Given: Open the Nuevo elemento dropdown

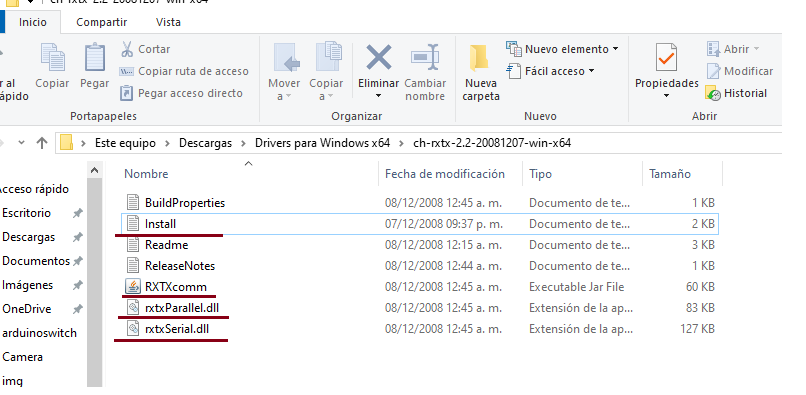Looking at the screenshot, I should pos(615,49).
